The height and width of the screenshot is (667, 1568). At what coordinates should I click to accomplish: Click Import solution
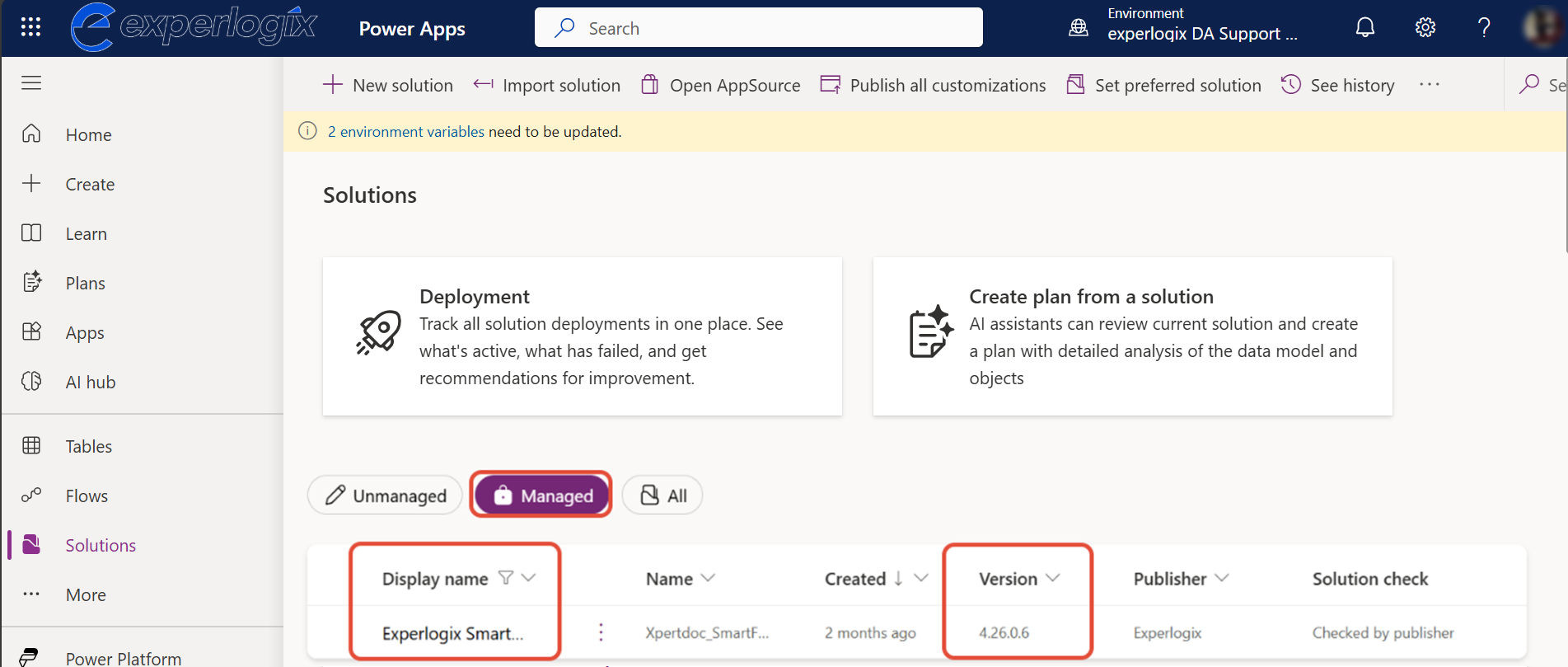pyautogui.click(x=546, y=85)
